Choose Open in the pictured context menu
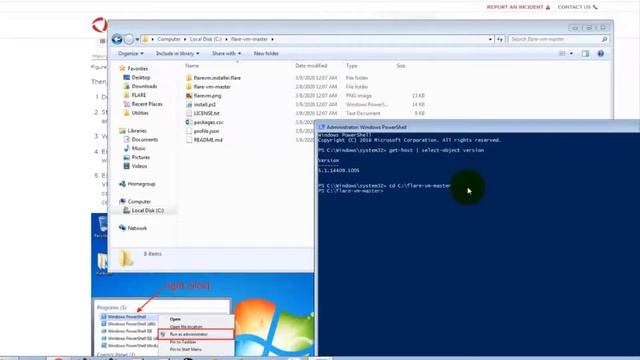 [x=175, y=319]
